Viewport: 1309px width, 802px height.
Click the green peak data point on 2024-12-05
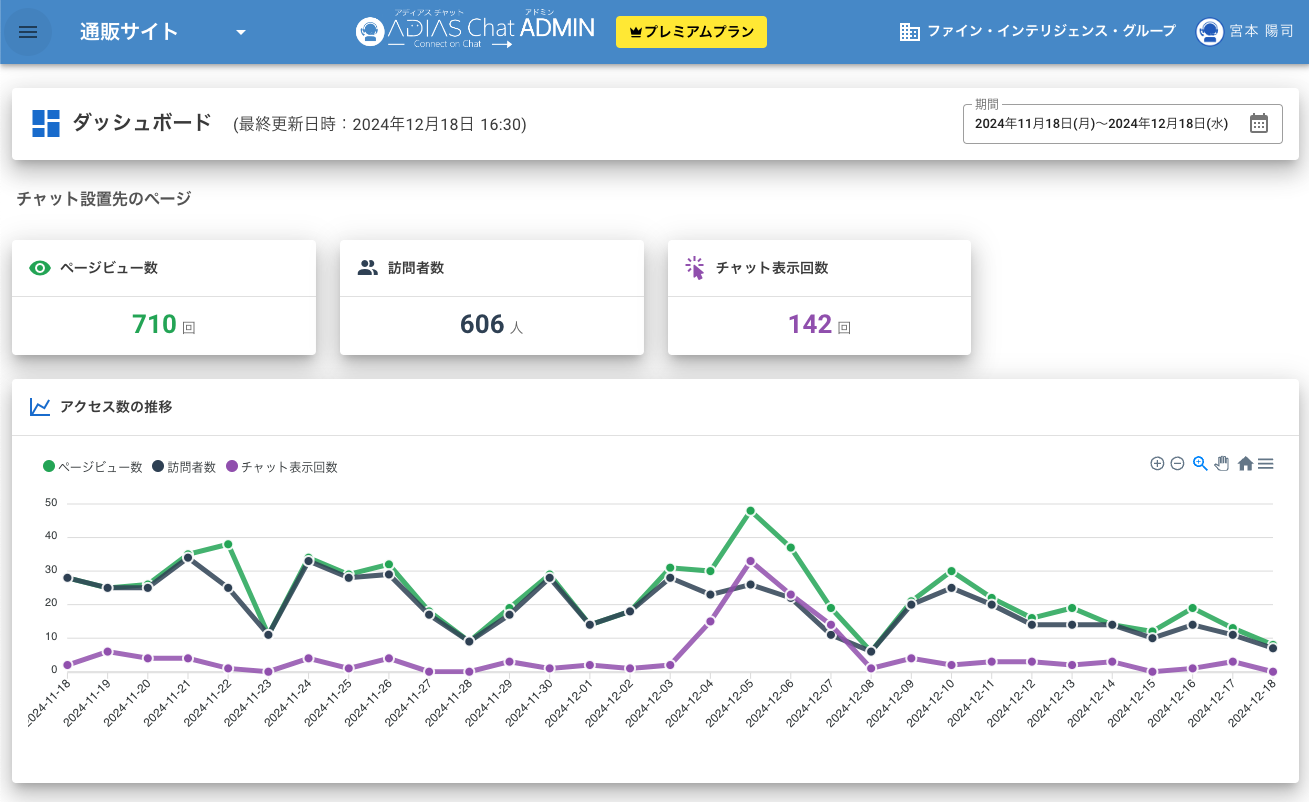[x=750, y=511]
